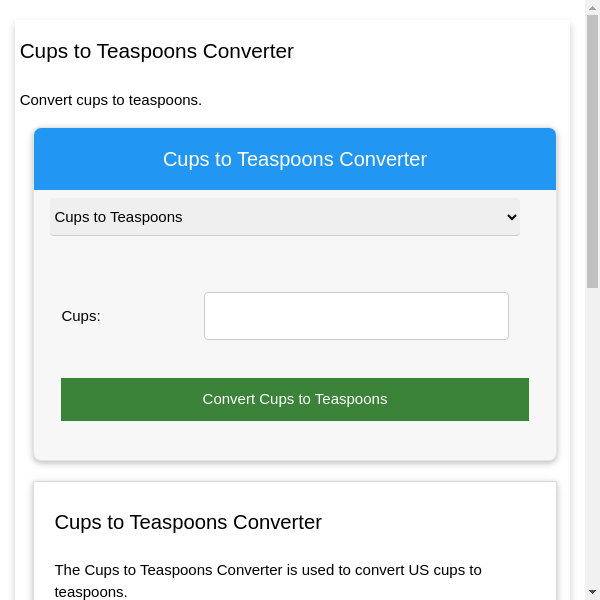Image resolution: width=600 pixels, height=600 pixels.
Task: Open the Cups to Teaspoons conversion dropdown
Action: 284,217
